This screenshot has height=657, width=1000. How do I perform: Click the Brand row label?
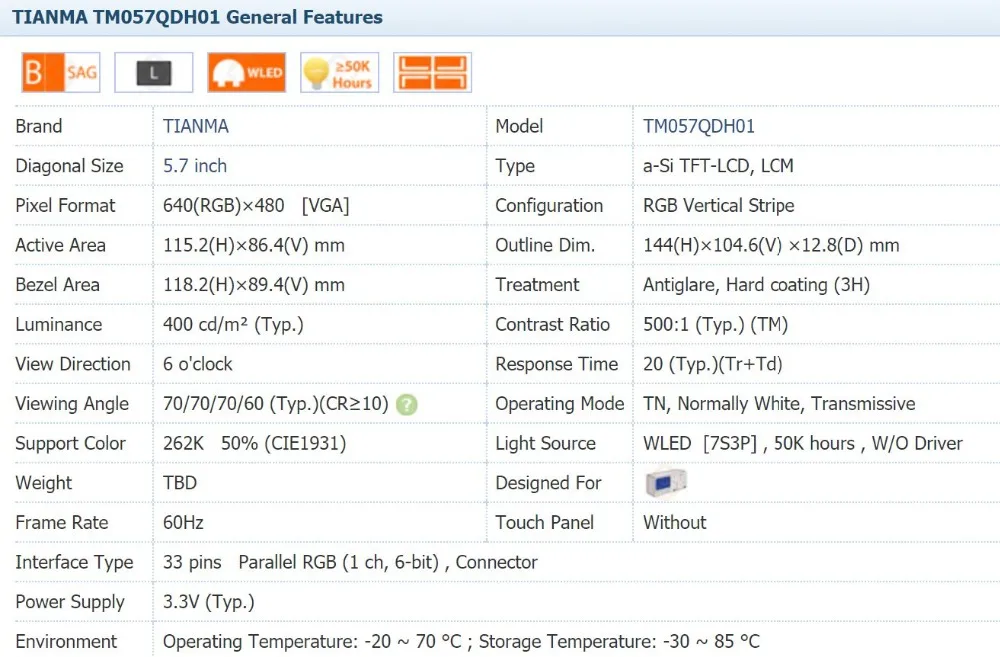(39, 126)
